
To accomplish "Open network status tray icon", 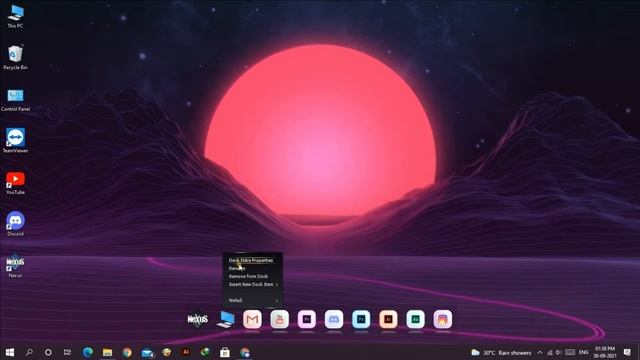I will click(550, 353).
